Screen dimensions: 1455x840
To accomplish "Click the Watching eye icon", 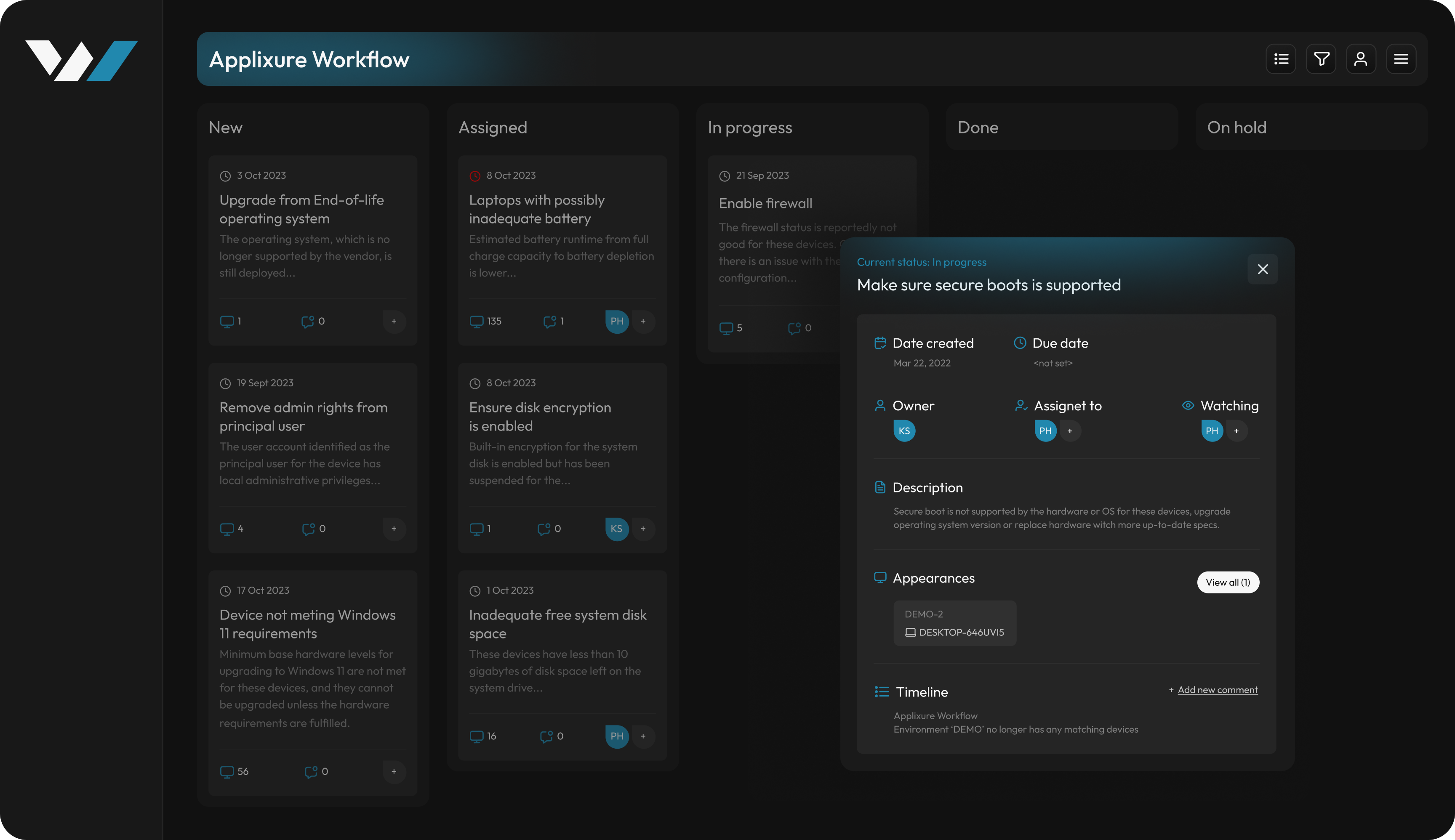I will tap(1188, 406).
